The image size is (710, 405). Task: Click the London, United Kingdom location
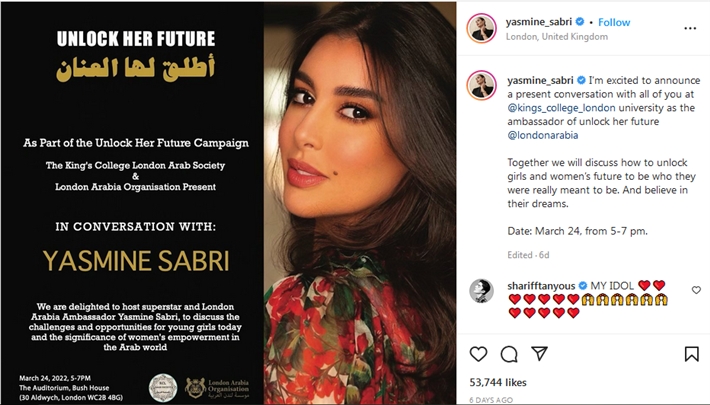(x=557, y=37)
